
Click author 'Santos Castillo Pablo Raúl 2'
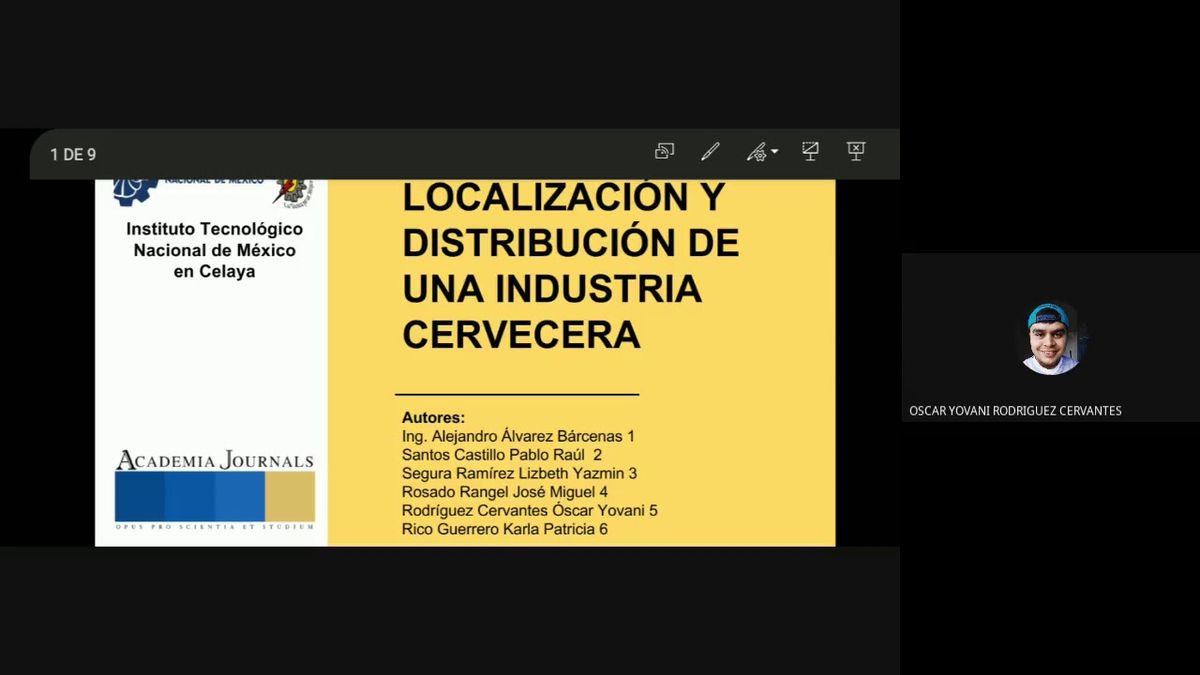(501, 454)
